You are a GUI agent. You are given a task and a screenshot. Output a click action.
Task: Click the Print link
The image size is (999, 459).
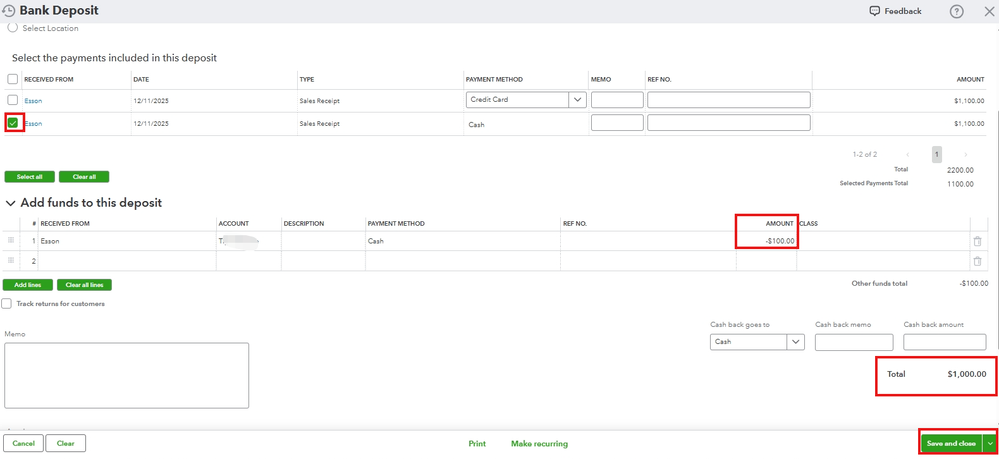coord(477,444)
